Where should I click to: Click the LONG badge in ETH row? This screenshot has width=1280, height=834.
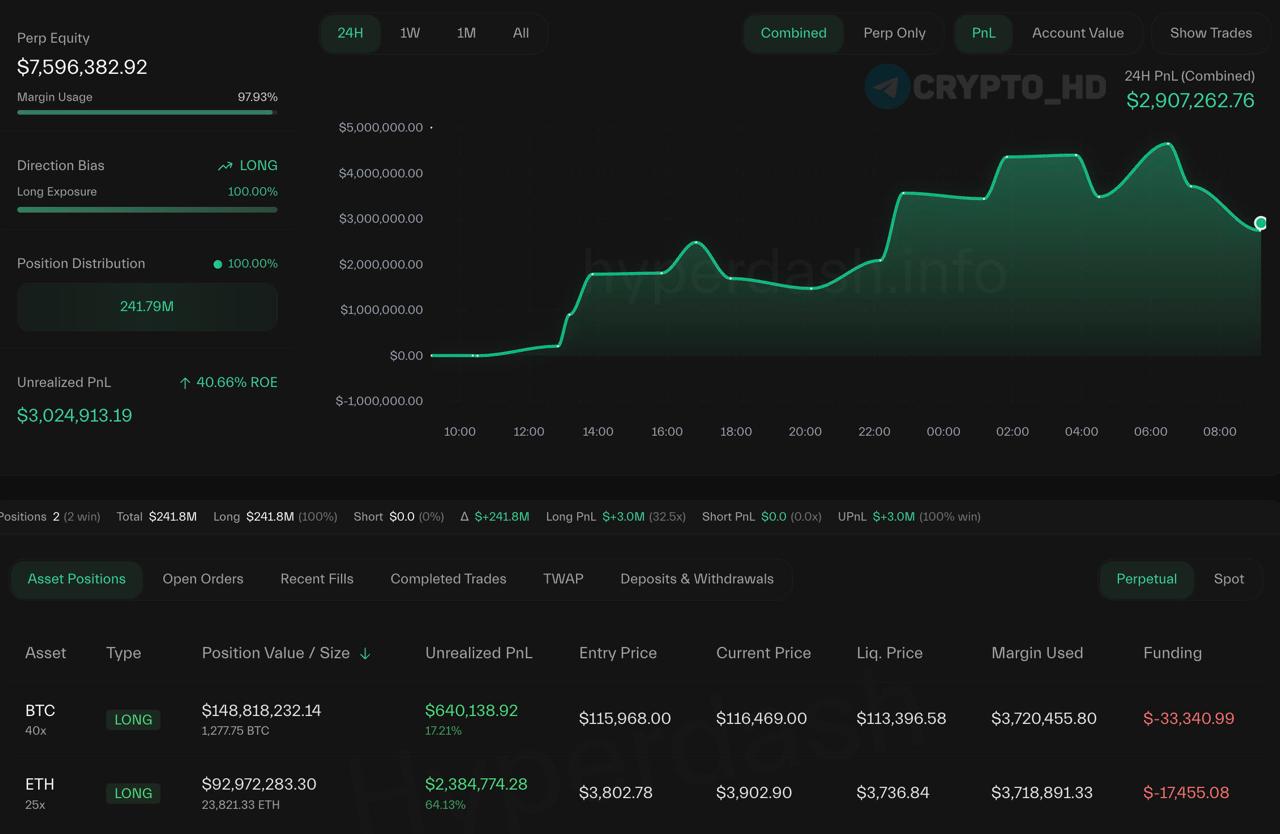(x=133, y=793)
